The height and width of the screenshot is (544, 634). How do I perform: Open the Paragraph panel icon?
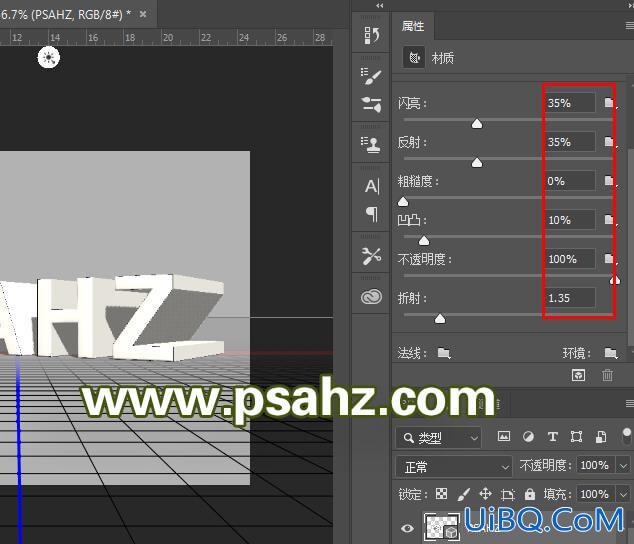(x=372, y=214)
